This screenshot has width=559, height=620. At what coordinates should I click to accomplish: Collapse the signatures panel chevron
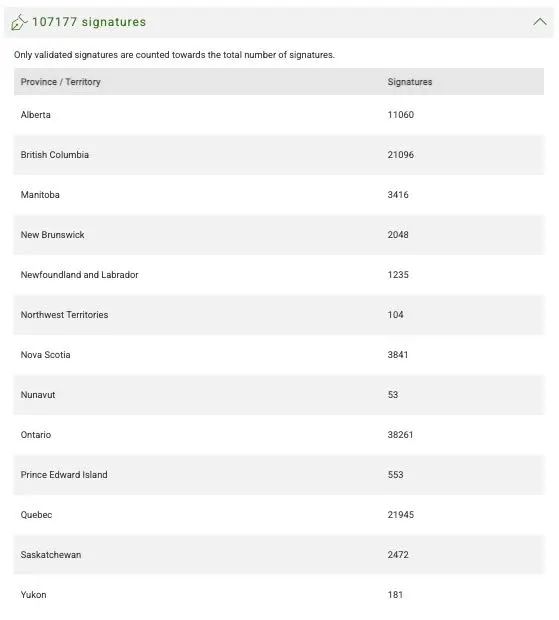tap(539, 22)
